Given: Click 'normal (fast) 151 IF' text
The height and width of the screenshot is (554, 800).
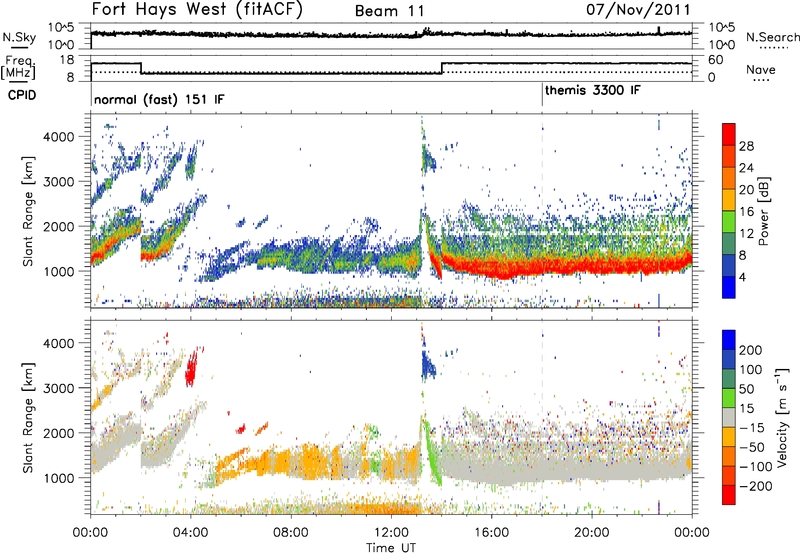Looking at the screenshot, I should (159, 99).
